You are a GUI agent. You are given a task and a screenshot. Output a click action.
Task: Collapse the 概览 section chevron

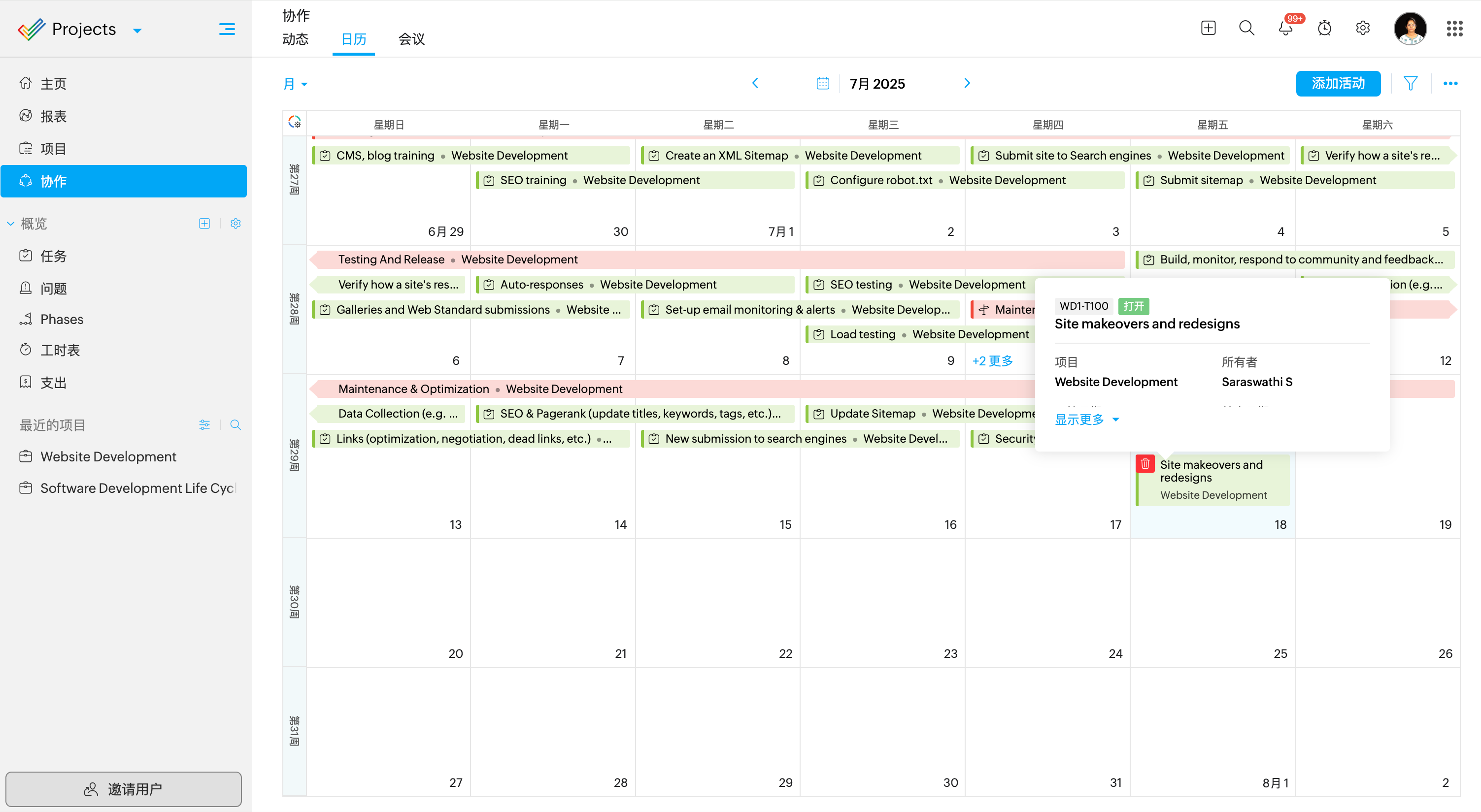(x=10, y=224)
